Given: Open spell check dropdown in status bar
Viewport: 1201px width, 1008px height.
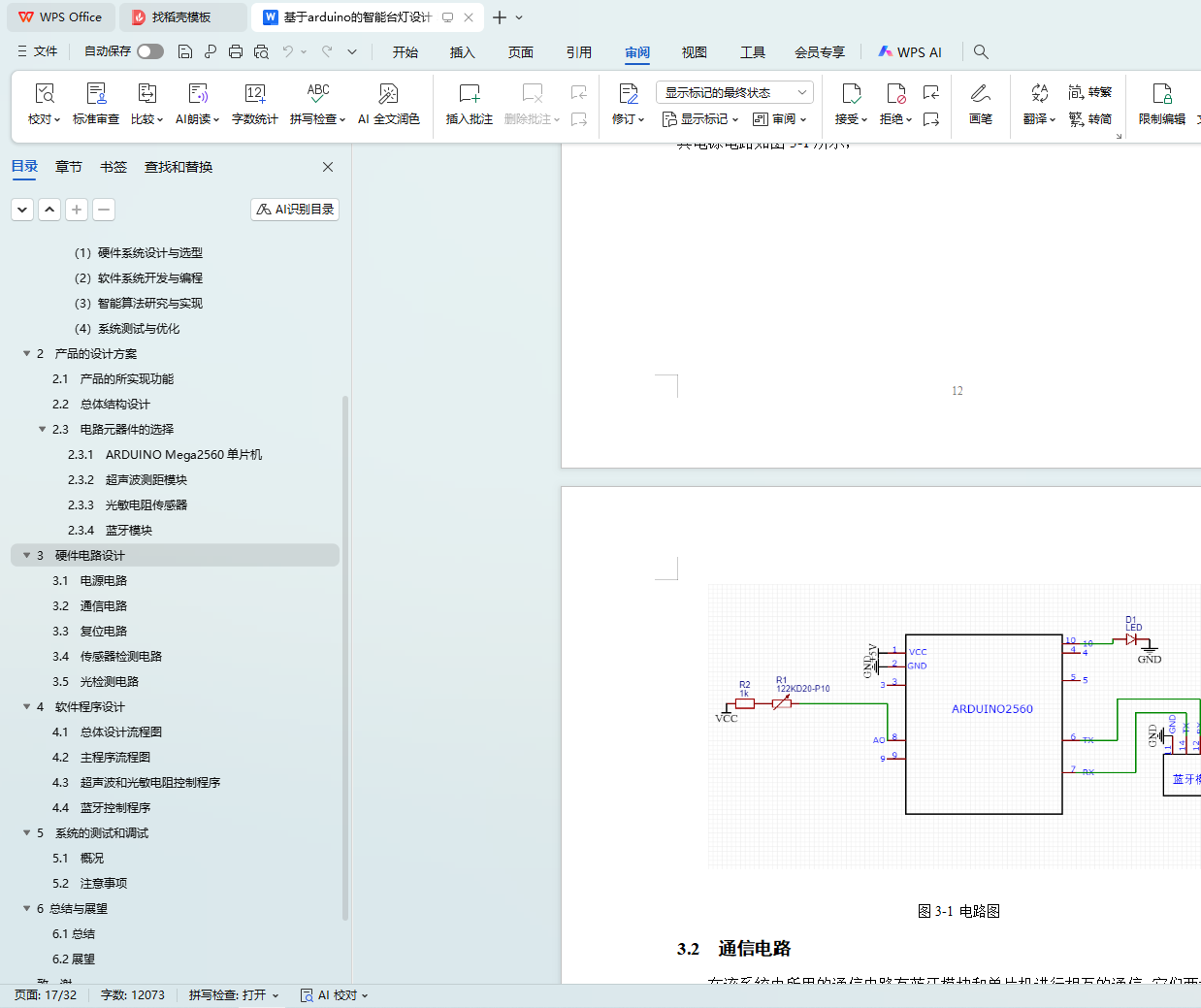Looking at the screenshot, I should [234, 995].
